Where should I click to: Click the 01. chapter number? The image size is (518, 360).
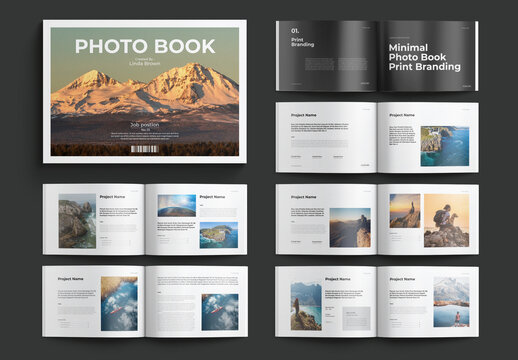pyautogui.click(x=295, y=31)
